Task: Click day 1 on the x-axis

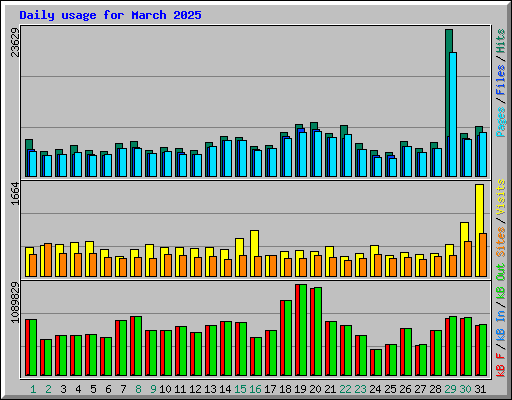Action: (x=33, y=389)
